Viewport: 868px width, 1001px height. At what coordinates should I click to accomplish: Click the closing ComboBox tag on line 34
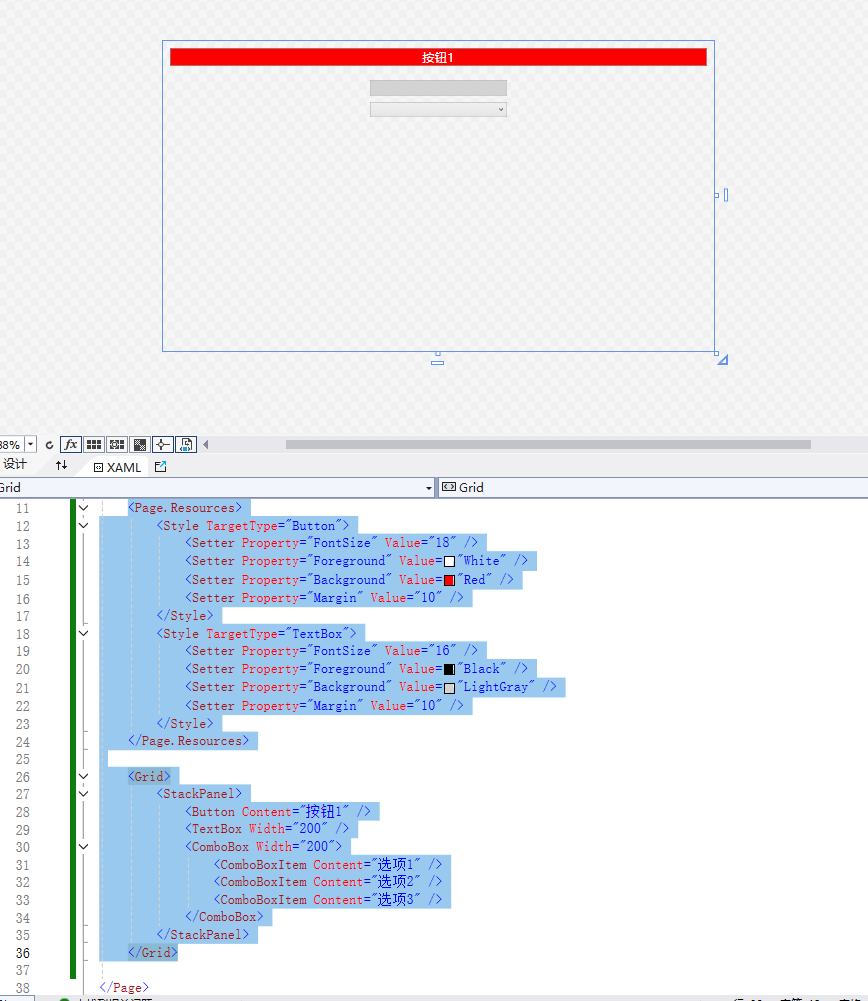tap(224, 917)
